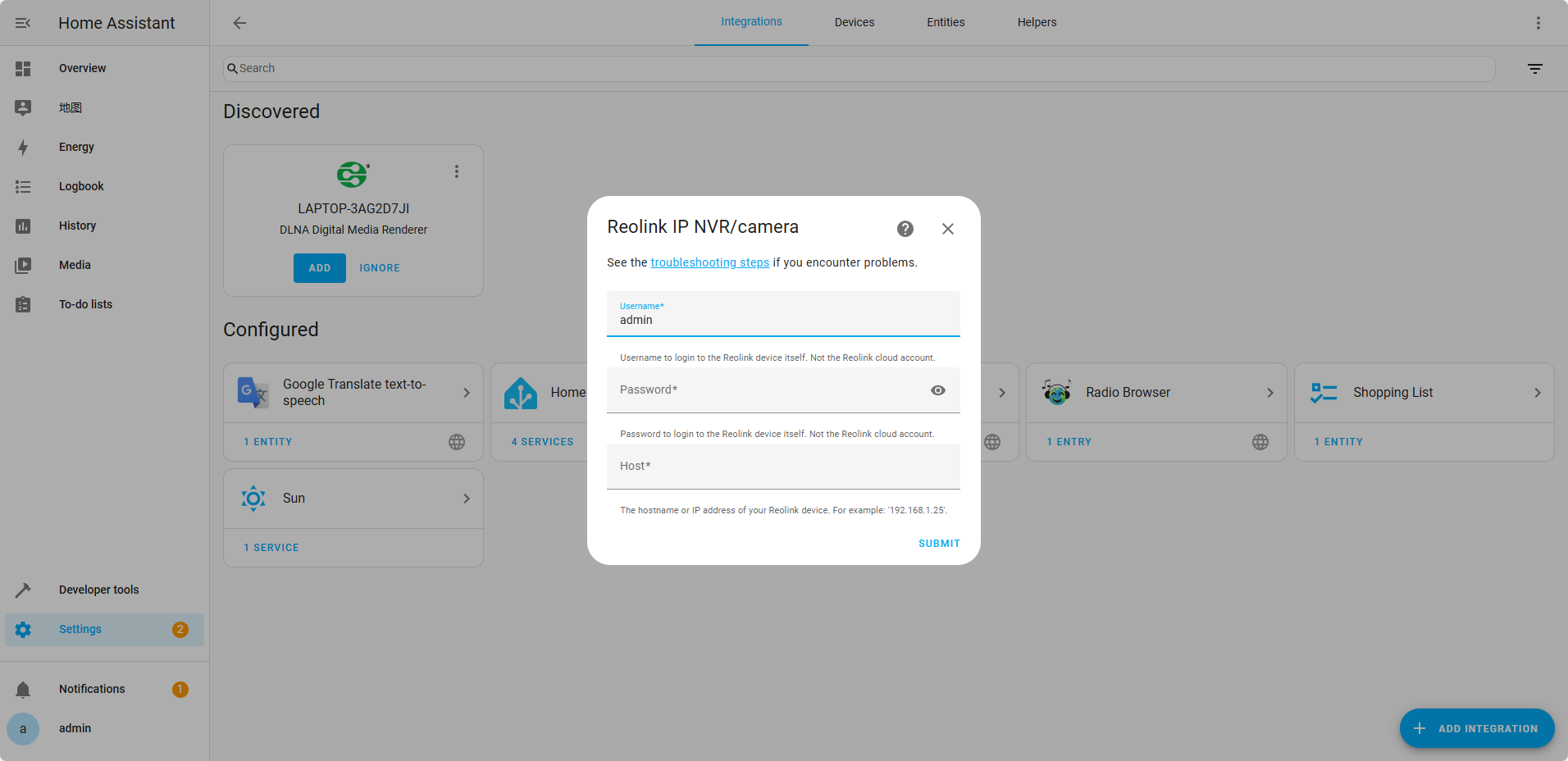
Task: Click the Username field with admin
Action: click(783, 314)
